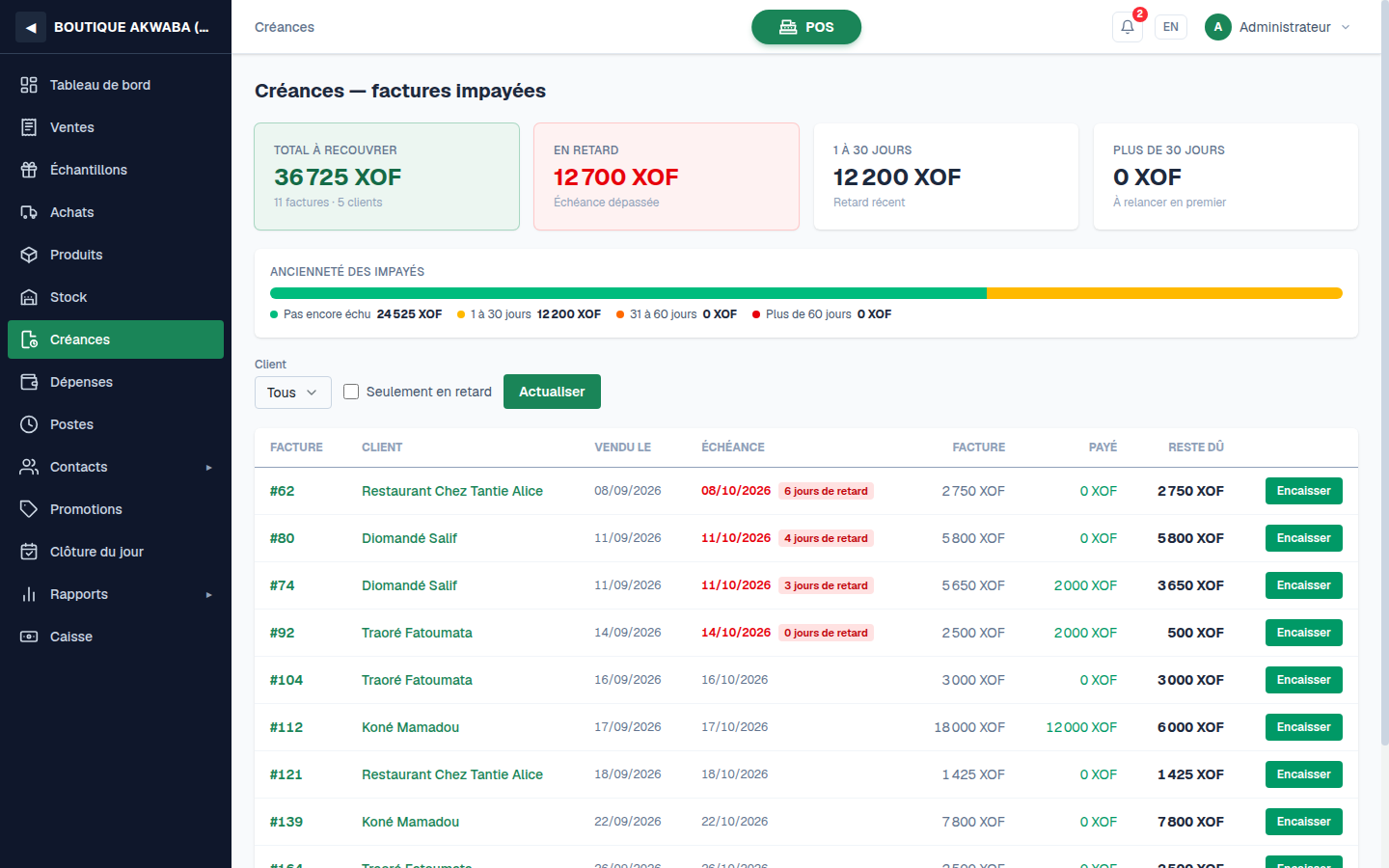This screenshot has height=868, width=1389.
Task: Open invoice #80 link
Action: [283, 538]
